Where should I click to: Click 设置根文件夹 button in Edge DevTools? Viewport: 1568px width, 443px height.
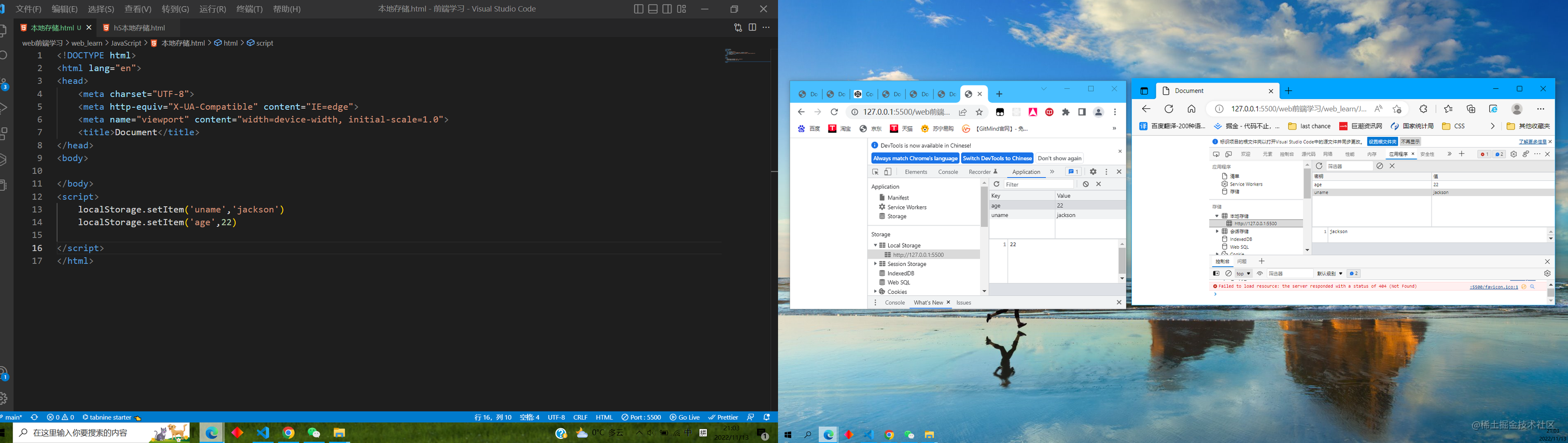1382,142
